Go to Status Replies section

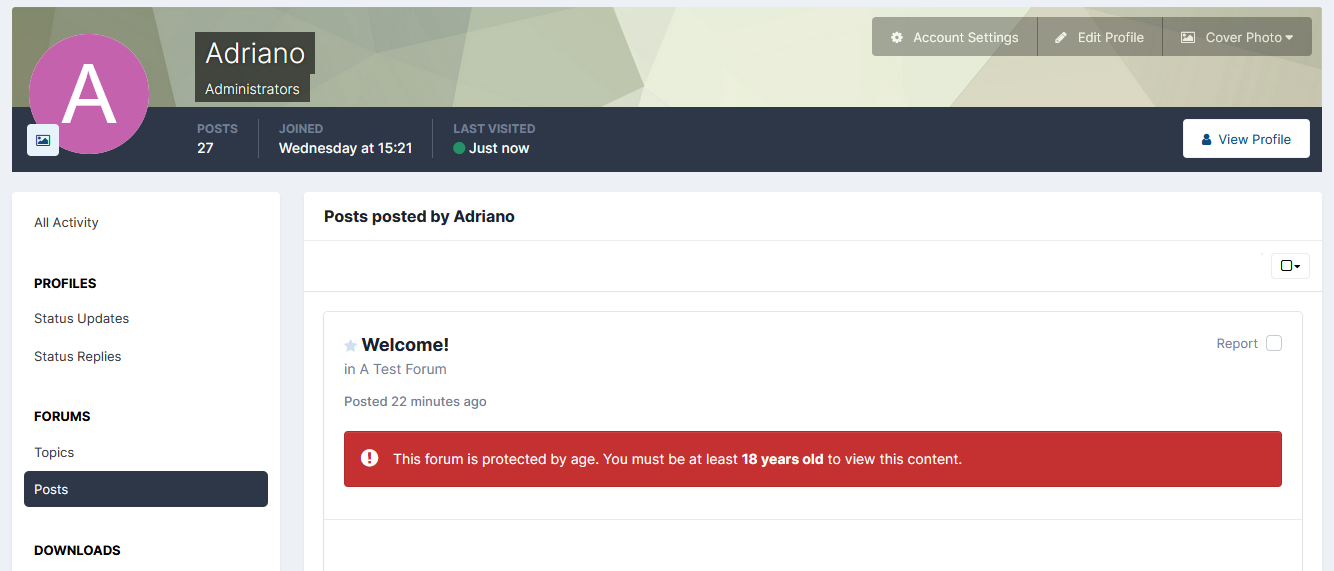(x=77, y=356)
